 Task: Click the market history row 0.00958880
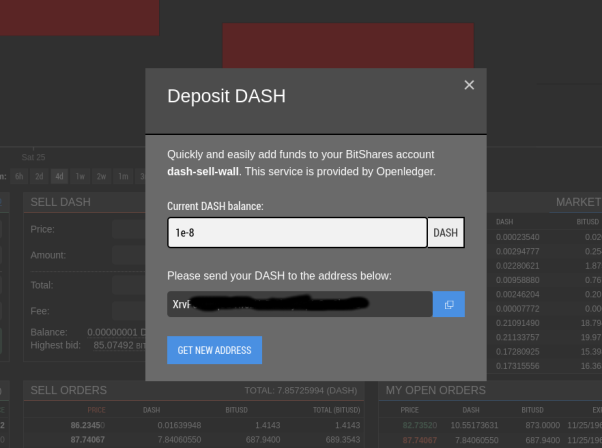click(x=544, y=280)
